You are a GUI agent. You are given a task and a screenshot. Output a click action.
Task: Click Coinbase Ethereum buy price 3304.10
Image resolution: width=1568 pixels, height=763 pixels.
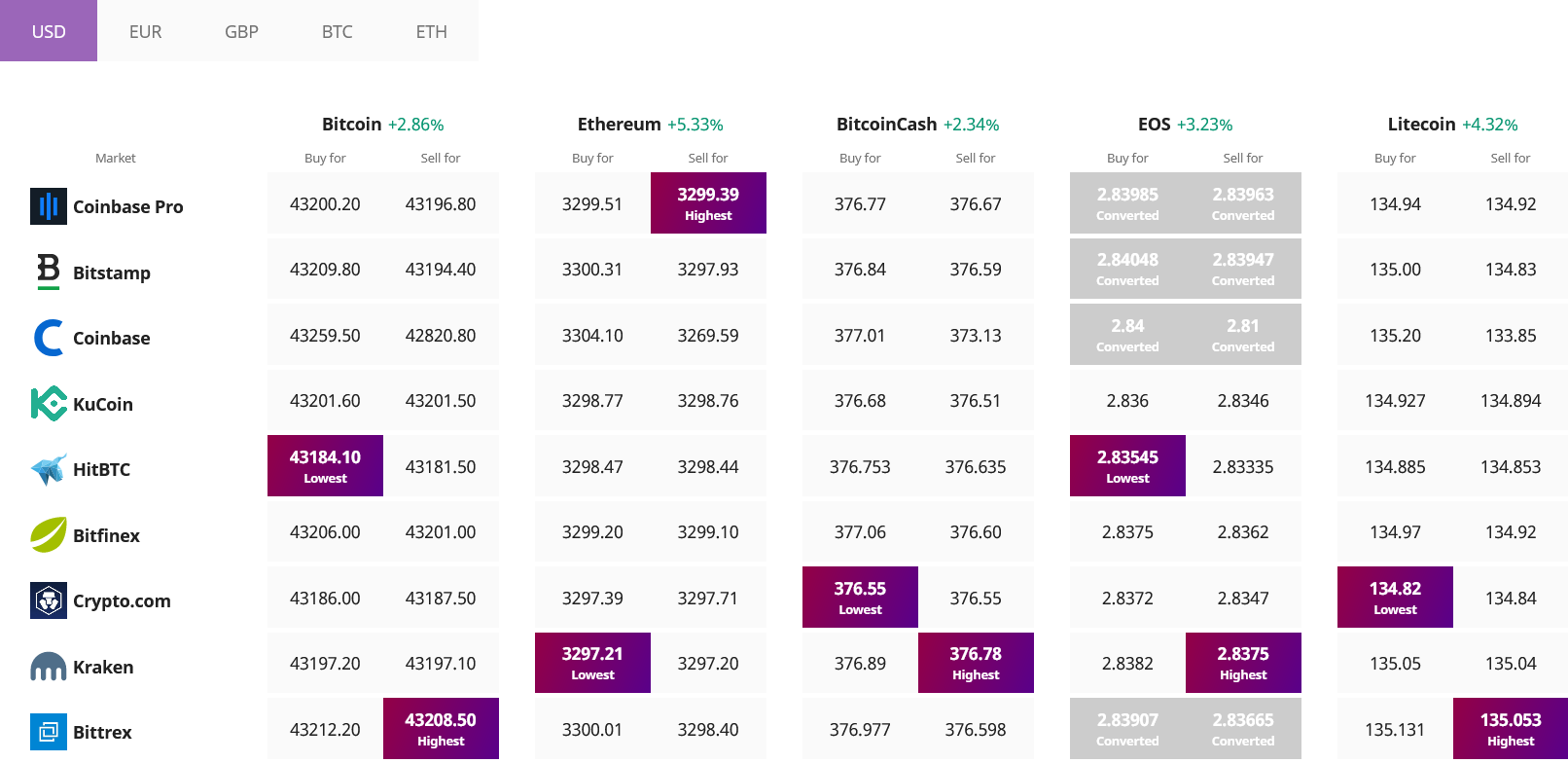click(x=592, y=336)
